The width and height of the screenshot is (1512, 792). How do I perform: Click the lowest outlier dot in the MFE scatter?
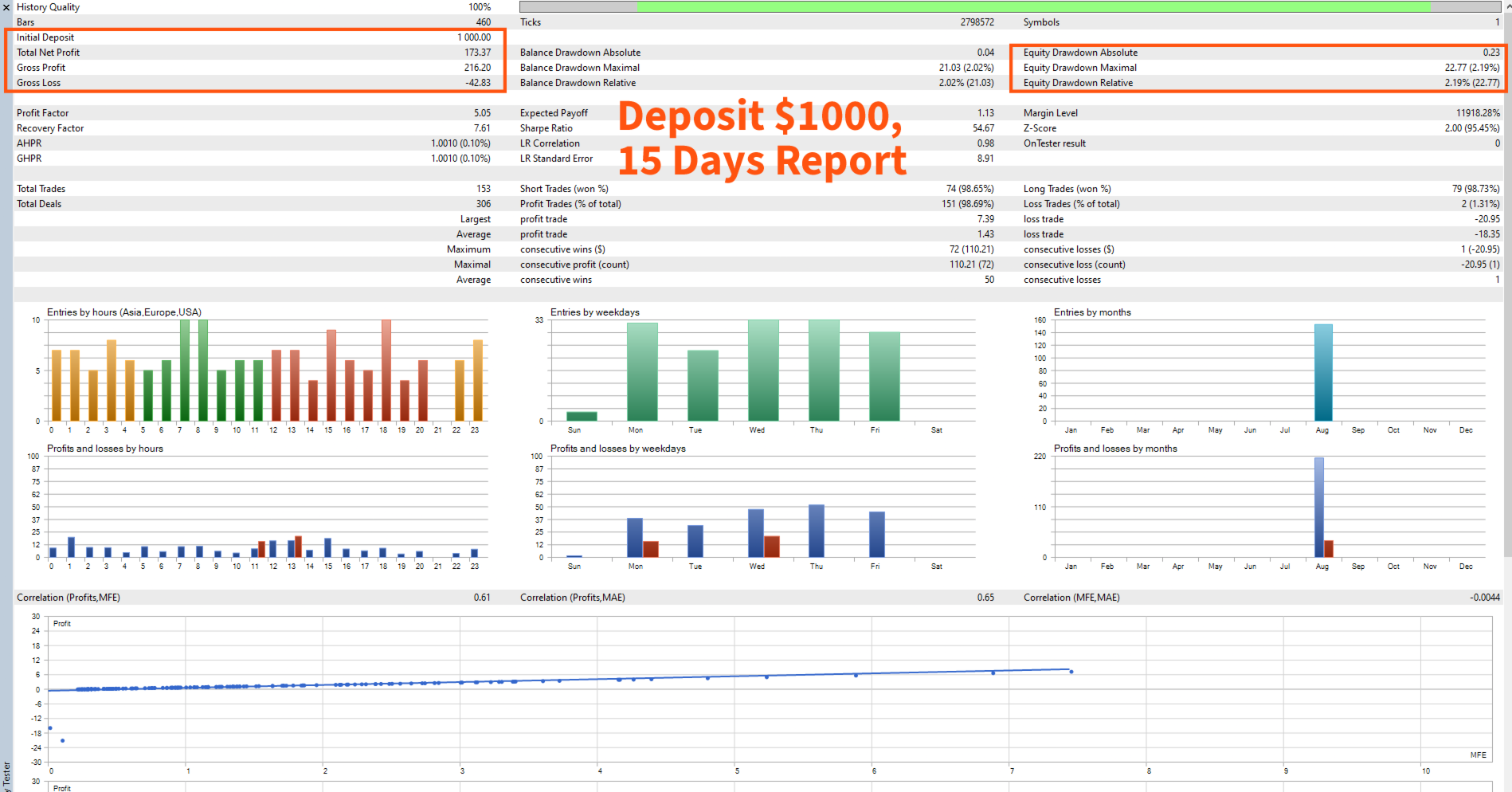[x=63, y=741]
